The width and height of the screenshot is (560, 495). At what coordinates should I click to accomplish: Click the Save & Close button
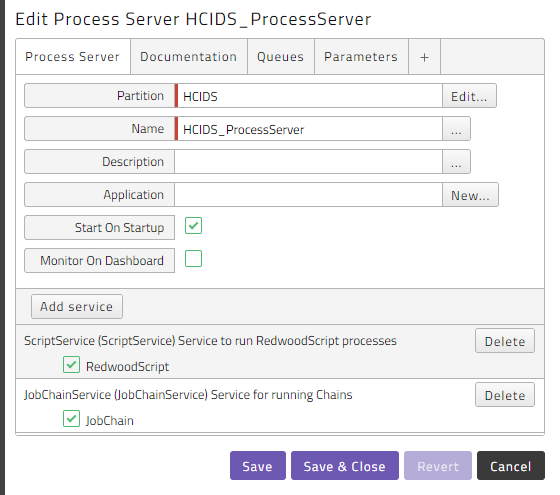click(x=345, y=465)
